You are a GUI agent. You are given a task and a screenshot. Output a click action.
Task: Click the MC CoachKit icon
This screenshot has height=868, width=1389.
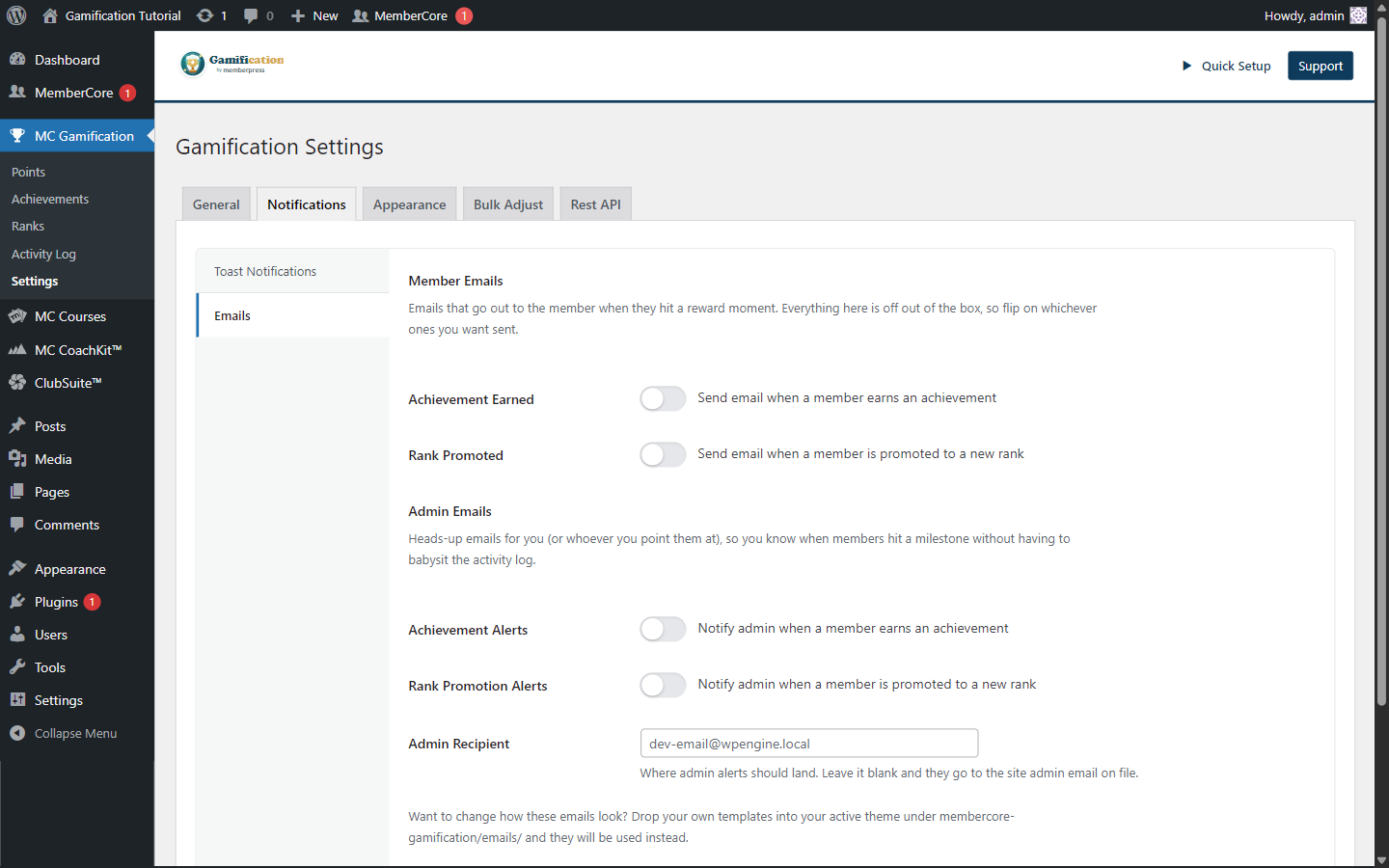point(17,349)
